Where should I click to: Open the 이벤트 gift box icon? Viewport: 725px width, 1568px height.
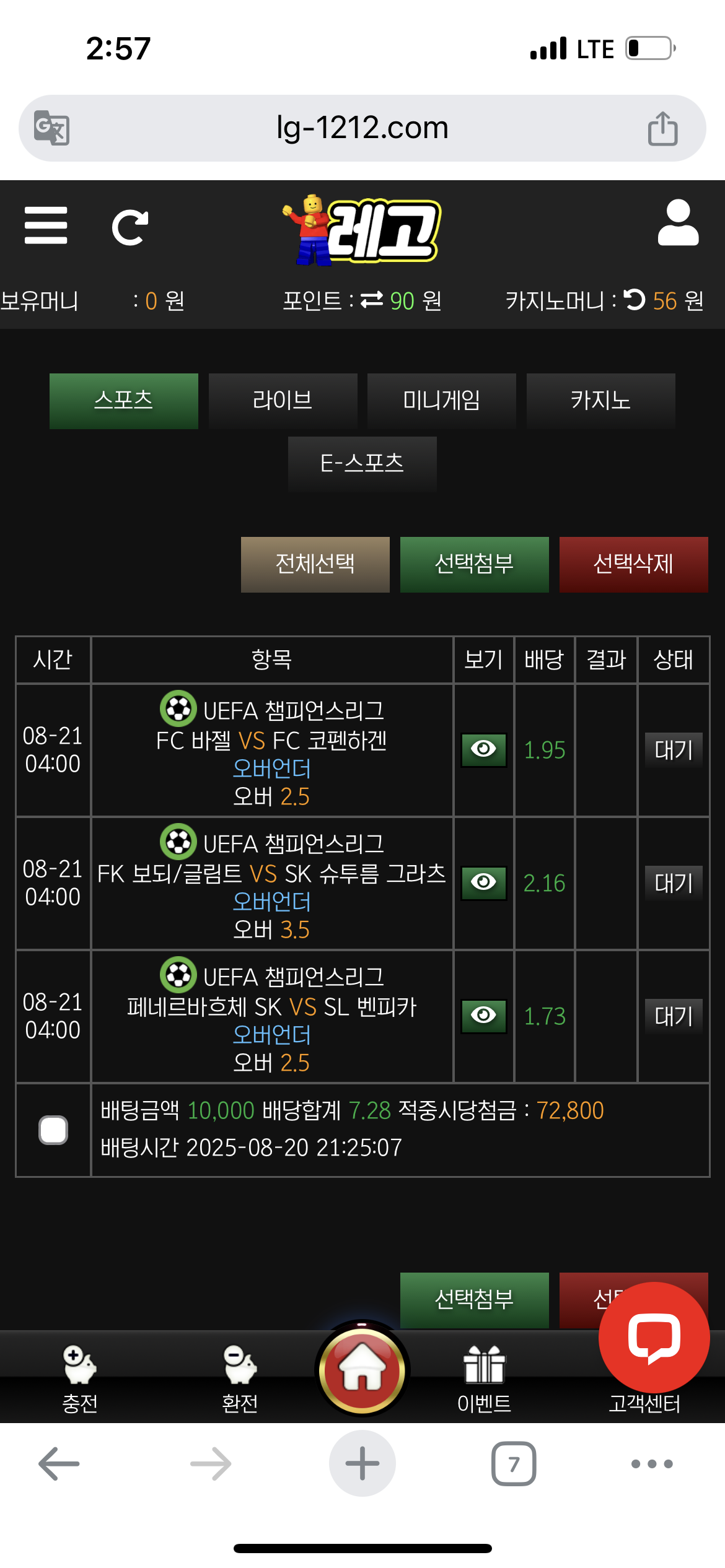coord(484,1365)
